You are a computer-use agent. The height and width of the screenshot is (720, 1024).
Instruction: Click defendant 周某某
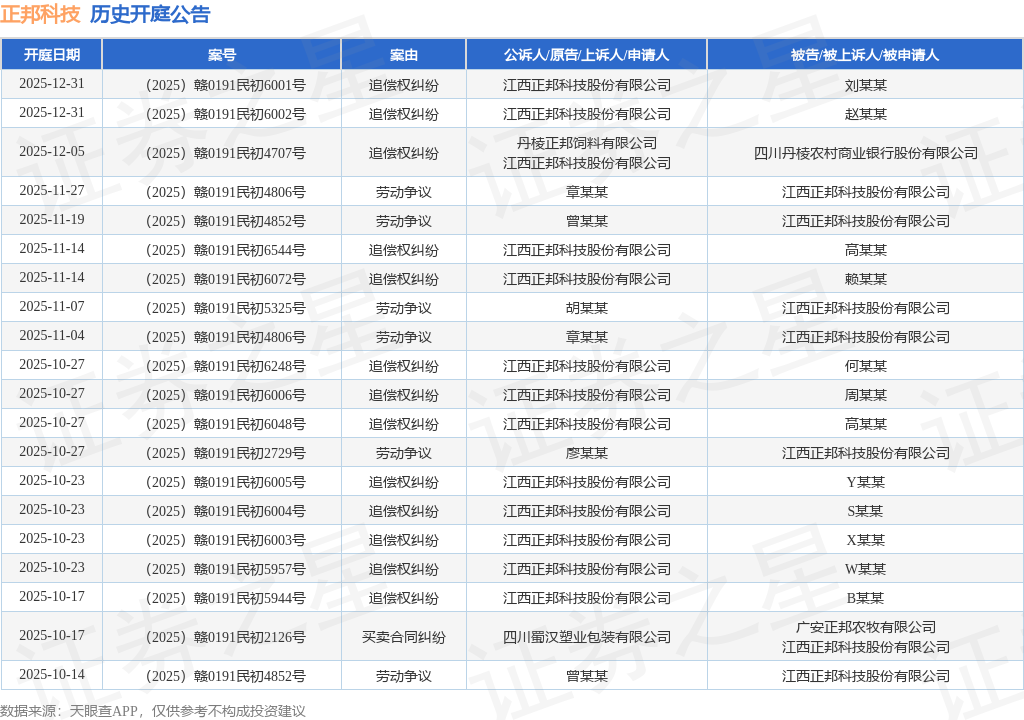[x=865, y=395]
